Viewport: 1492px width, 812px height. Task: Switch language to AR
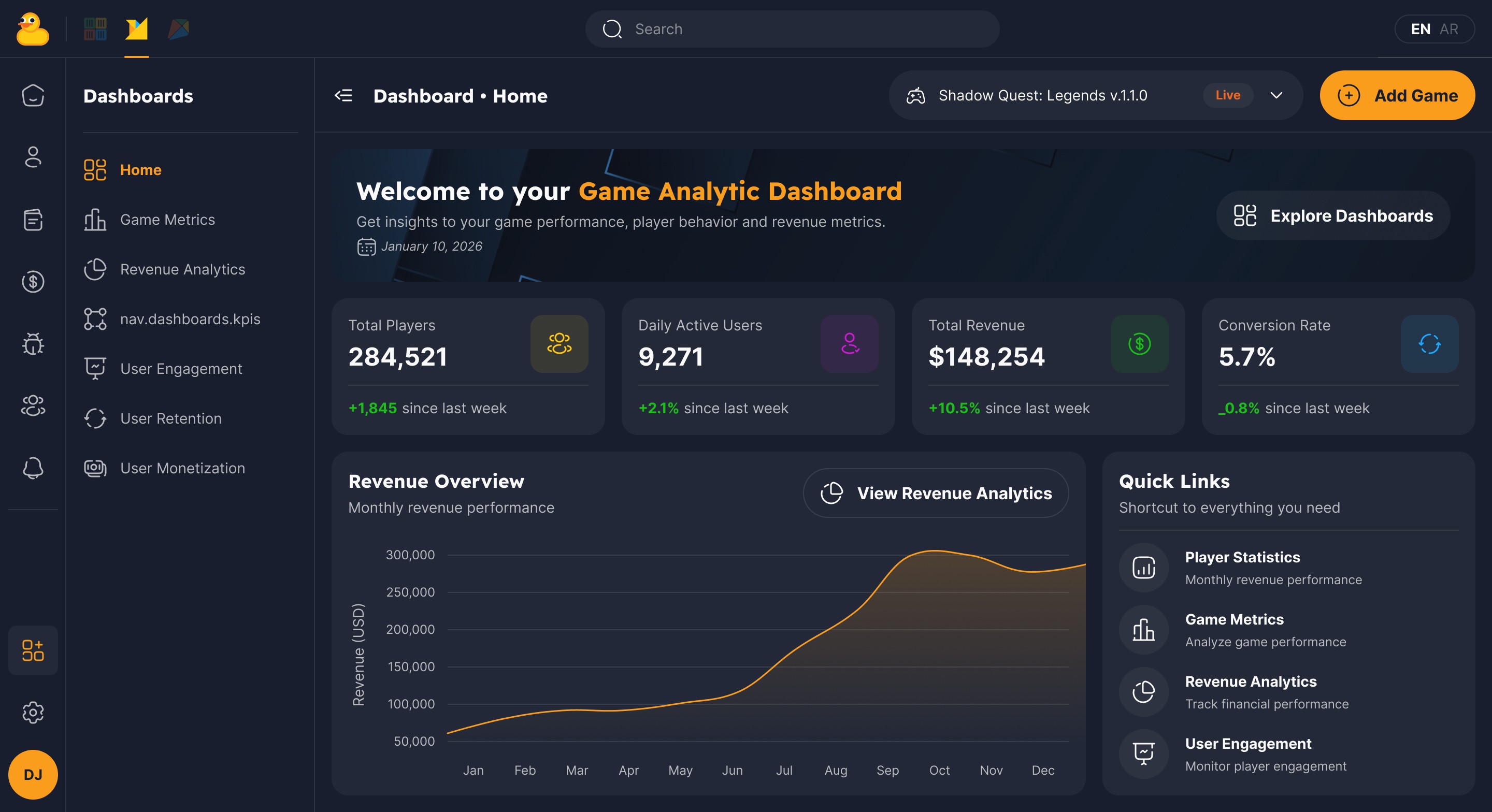pyautogui.click(x=1448, y=29)
